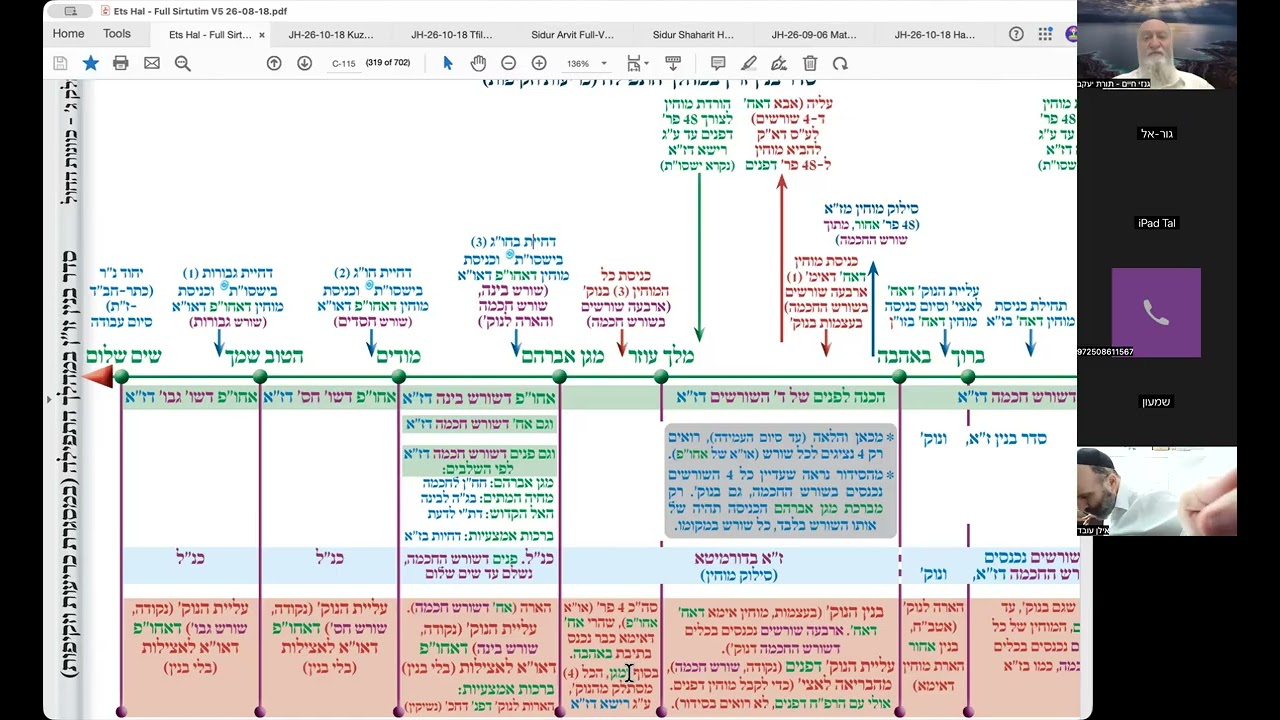Viewport: 1280px width, 720px height.
Task: Open the Tools tab
Action: click(117, 34)
